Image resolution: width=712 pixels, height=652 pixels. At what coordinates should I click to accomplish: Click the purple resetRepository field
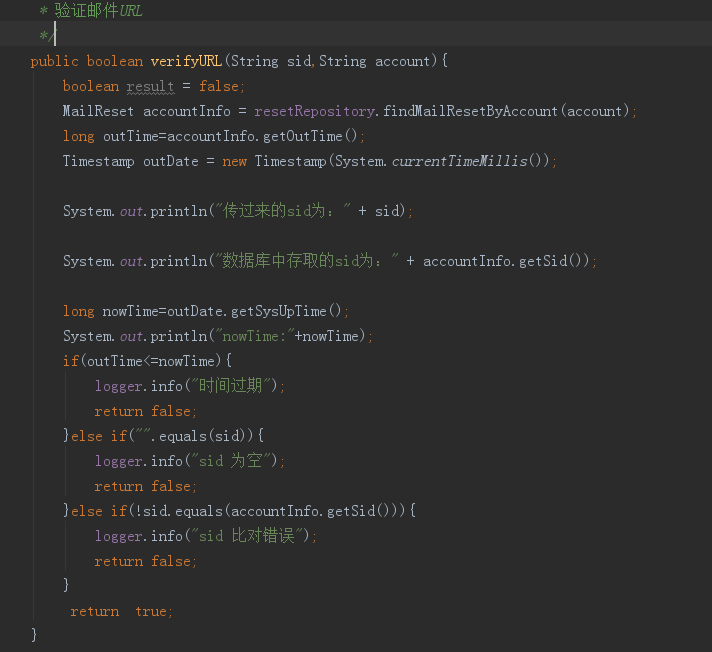[315, 111]
